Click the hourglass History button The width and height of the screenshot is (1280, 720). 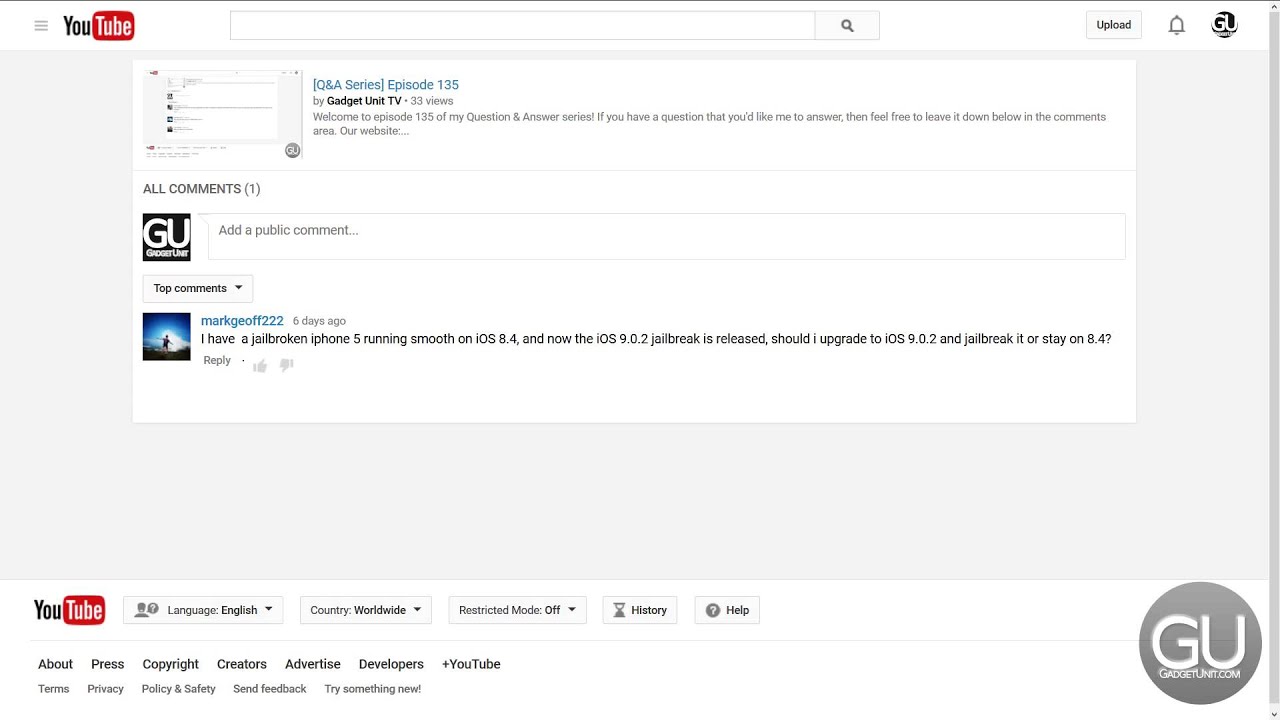point(640,610)
